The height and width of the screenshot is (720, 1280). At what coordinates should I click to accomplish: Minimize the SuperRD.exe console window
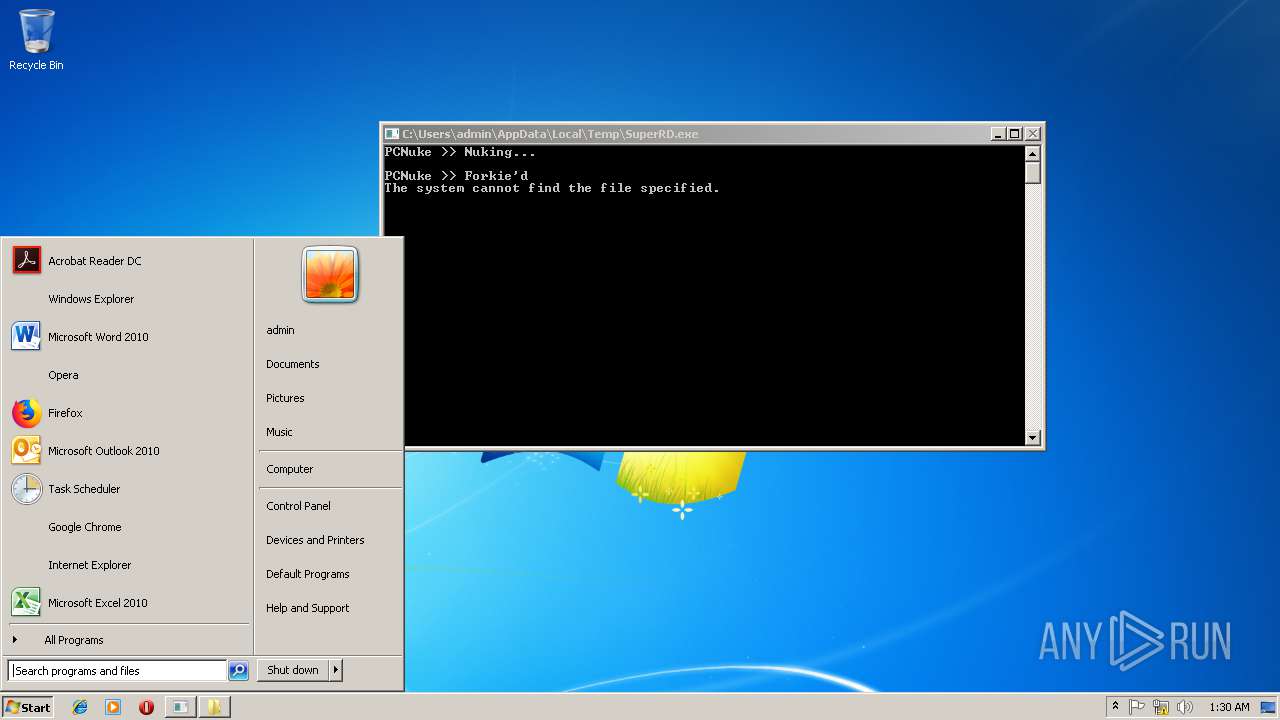[x=998, y=134]
